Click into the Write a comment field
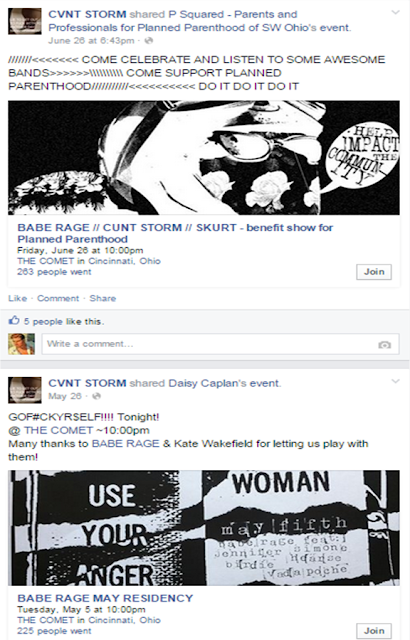This screenshot has width=410, height=640. point(220,344)
